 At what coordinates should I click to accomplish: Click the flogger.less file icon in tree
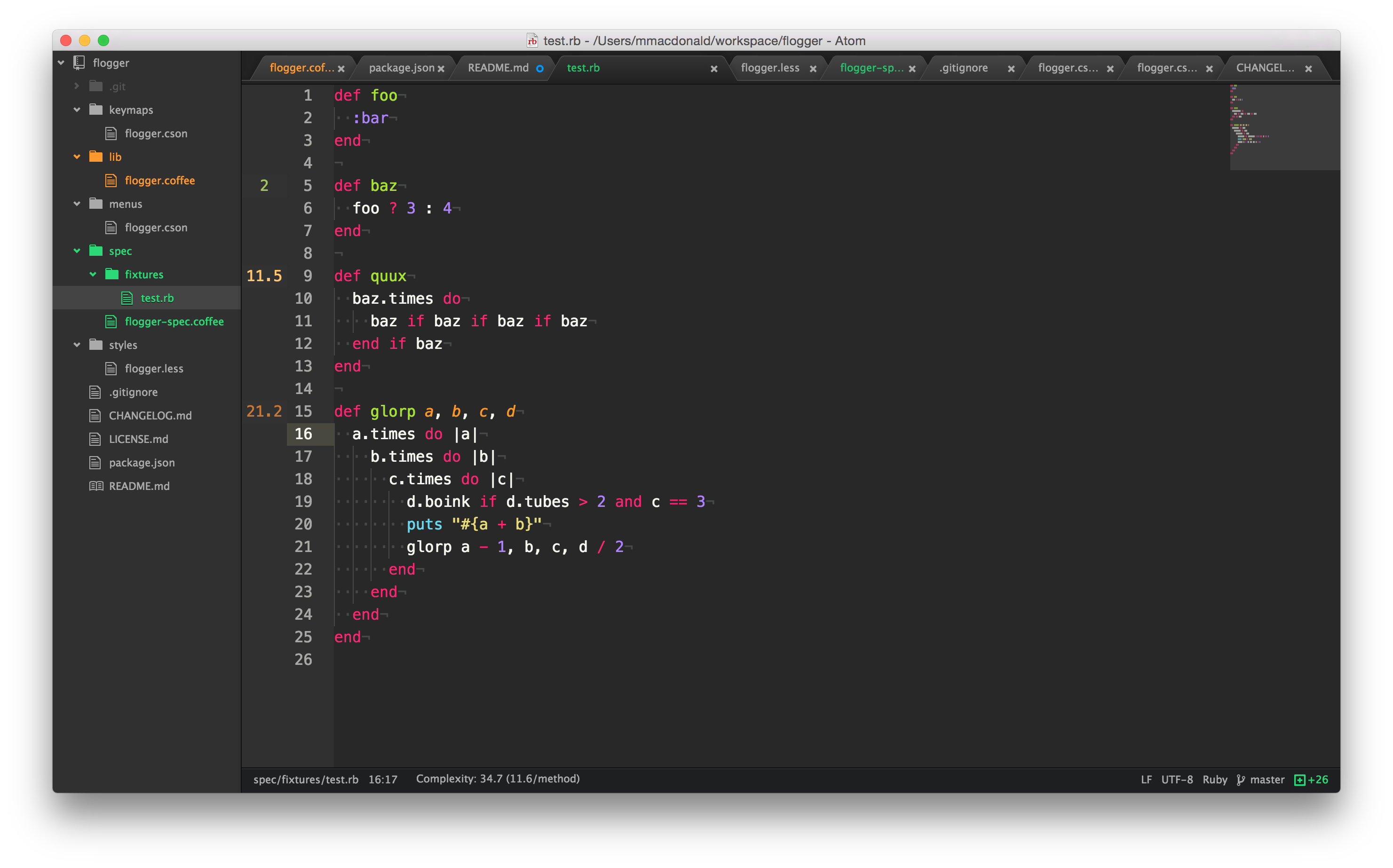[111, 369]
